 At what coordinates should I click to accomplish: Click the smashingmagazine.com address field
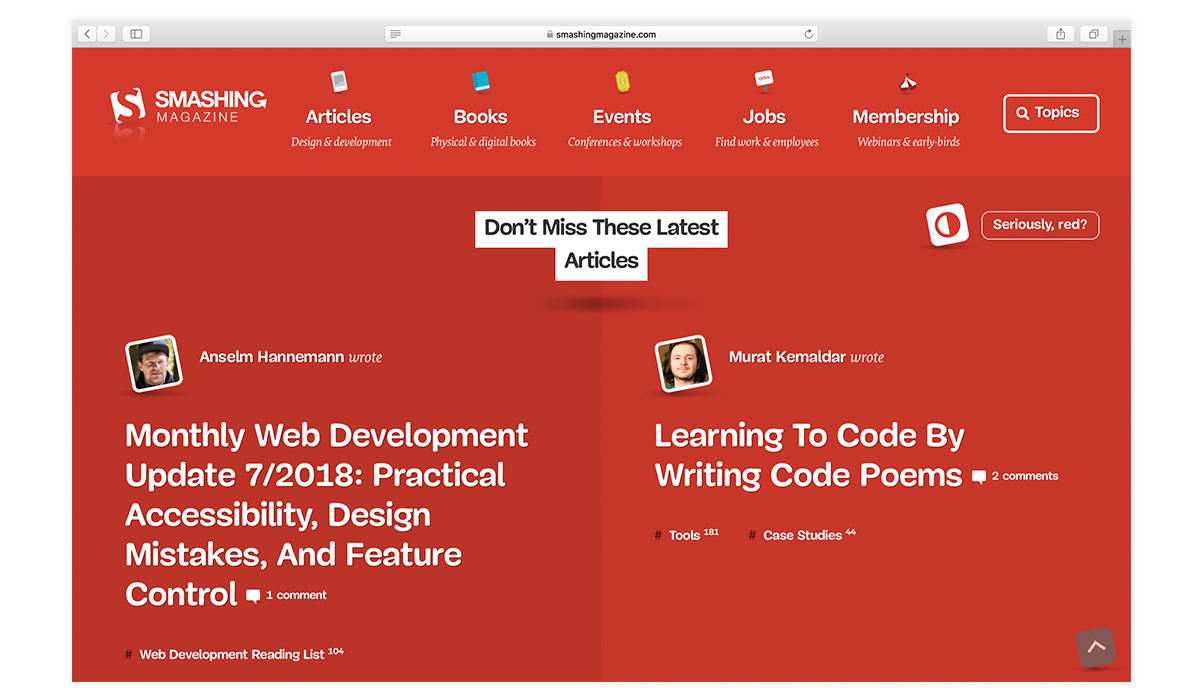(600, 34)
